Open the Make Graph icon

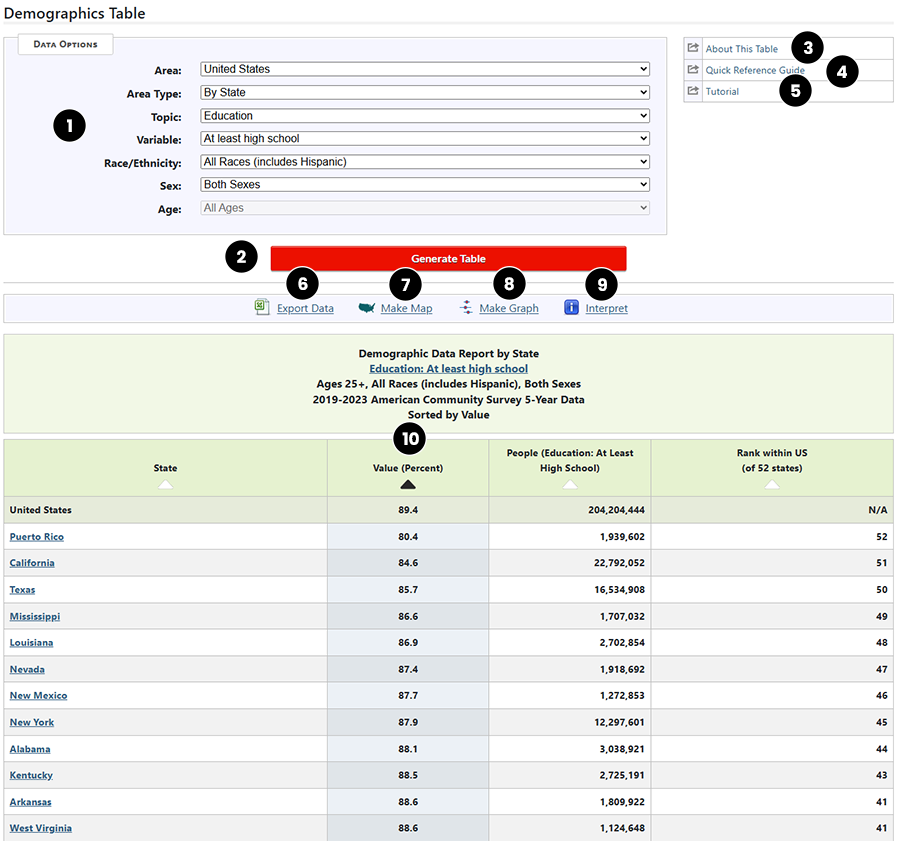466,307
